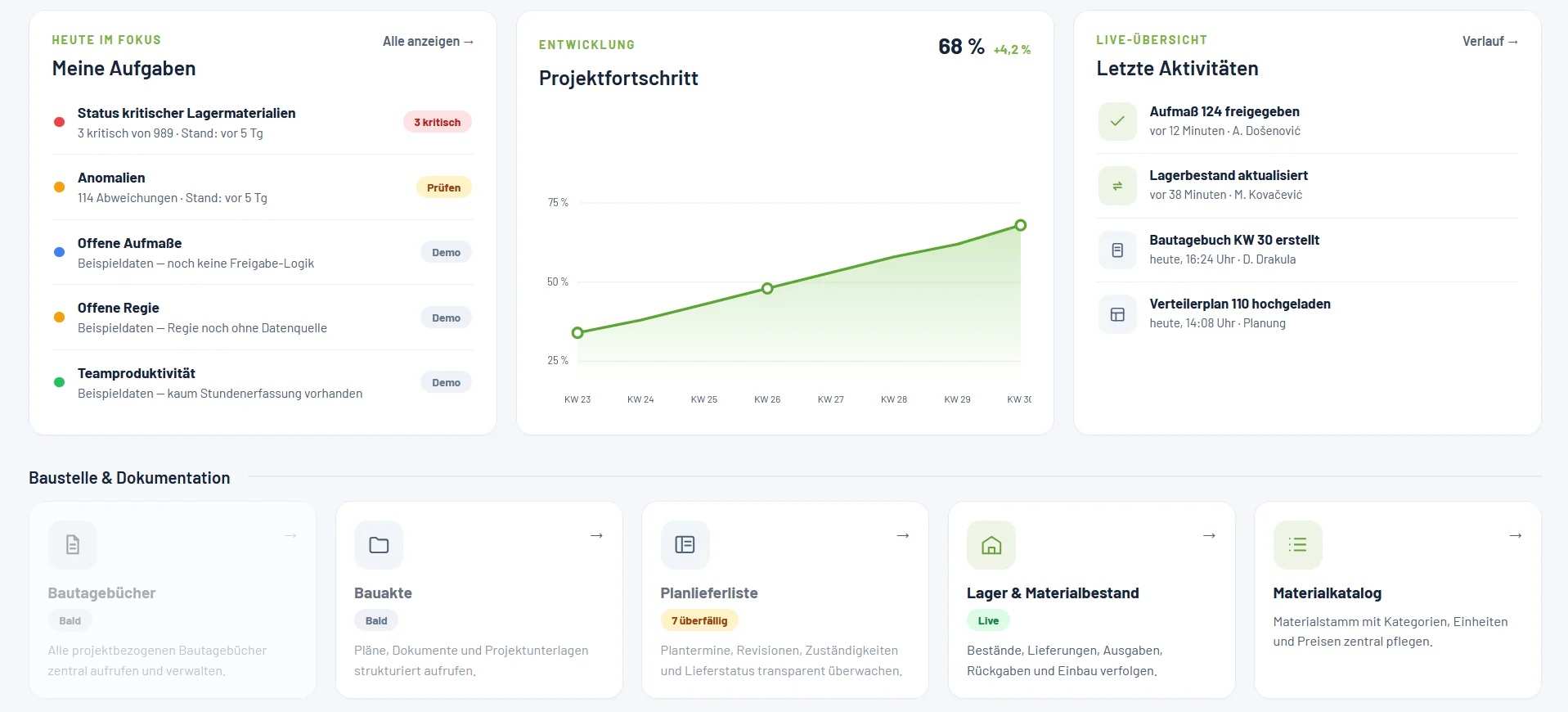Click the Demo badge for Teamproduktivität

(447, 382)
